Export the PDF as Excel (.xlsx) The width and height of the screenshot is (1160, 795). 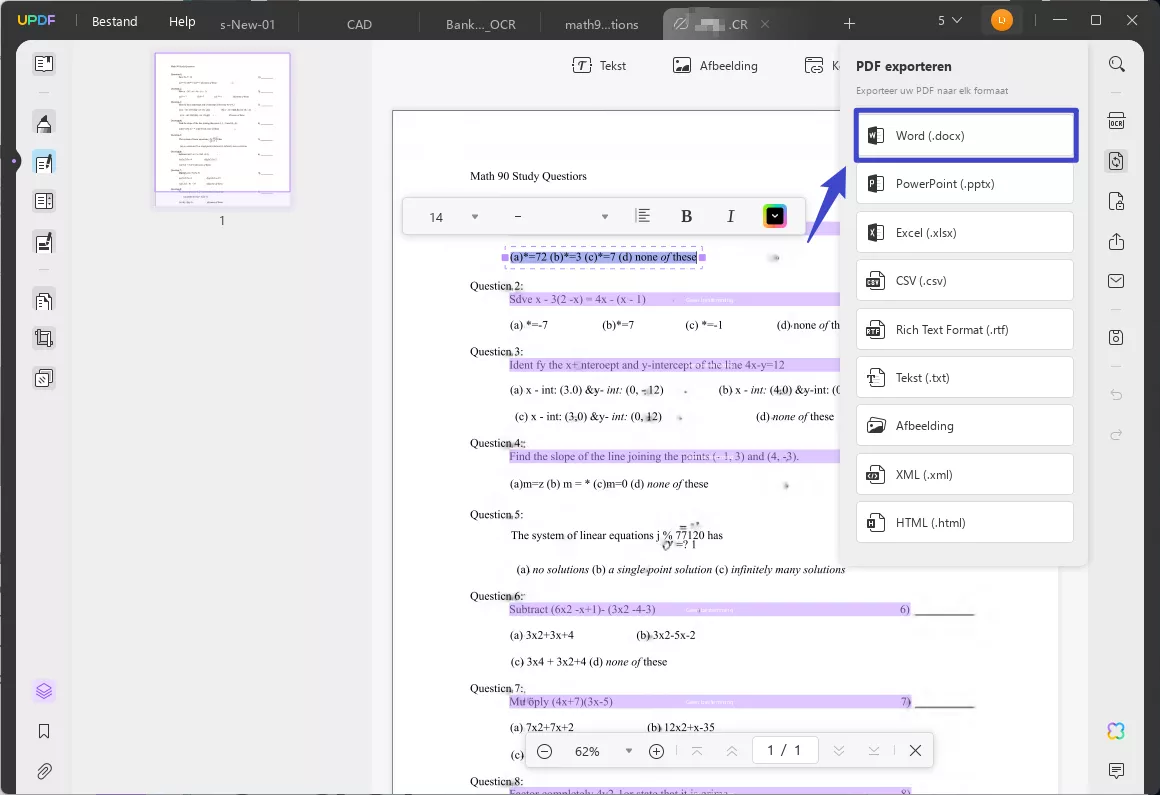tap(964, 232)
